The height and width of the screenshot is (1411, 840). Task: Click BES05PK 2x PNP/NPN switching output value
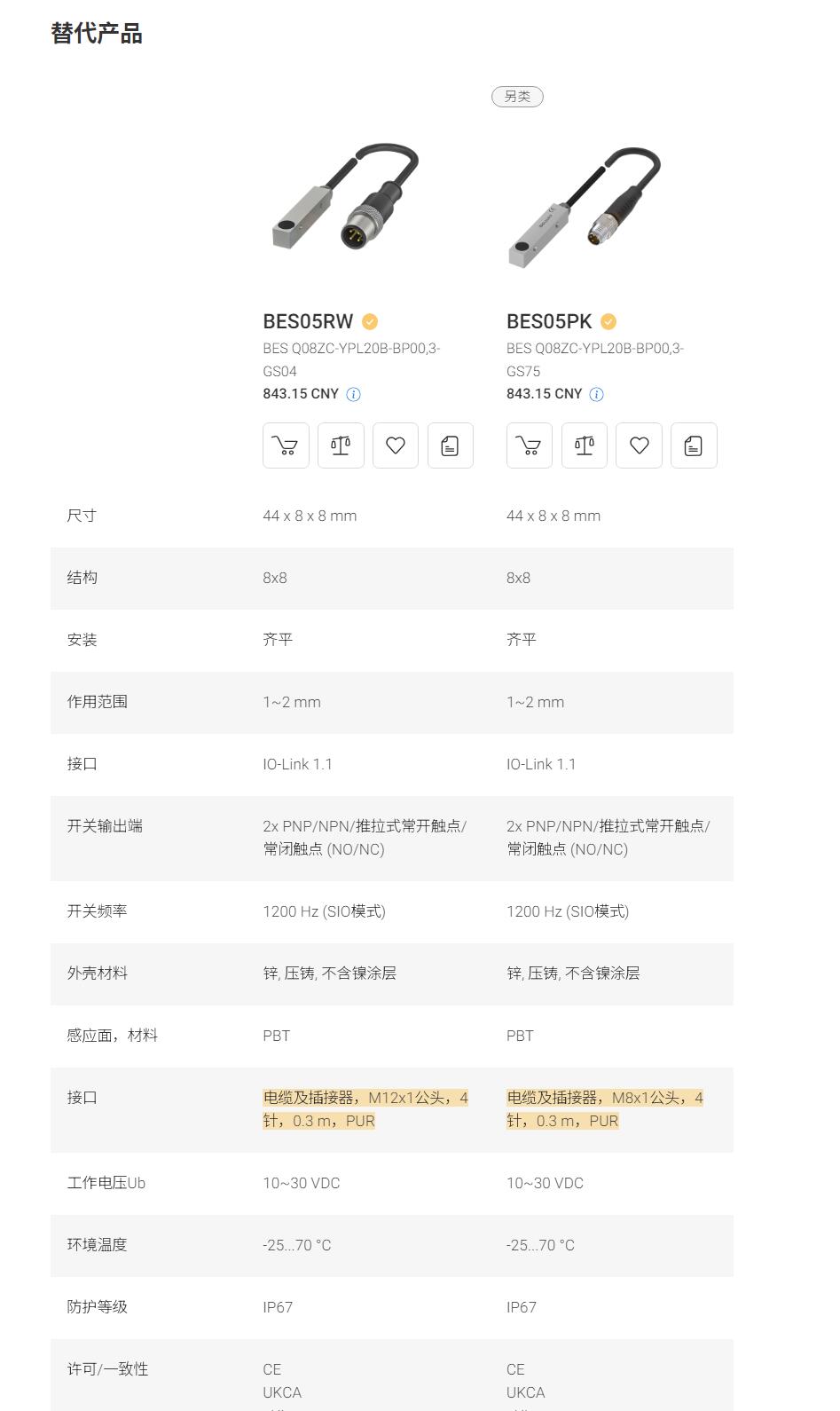click(x=608, y=838)
